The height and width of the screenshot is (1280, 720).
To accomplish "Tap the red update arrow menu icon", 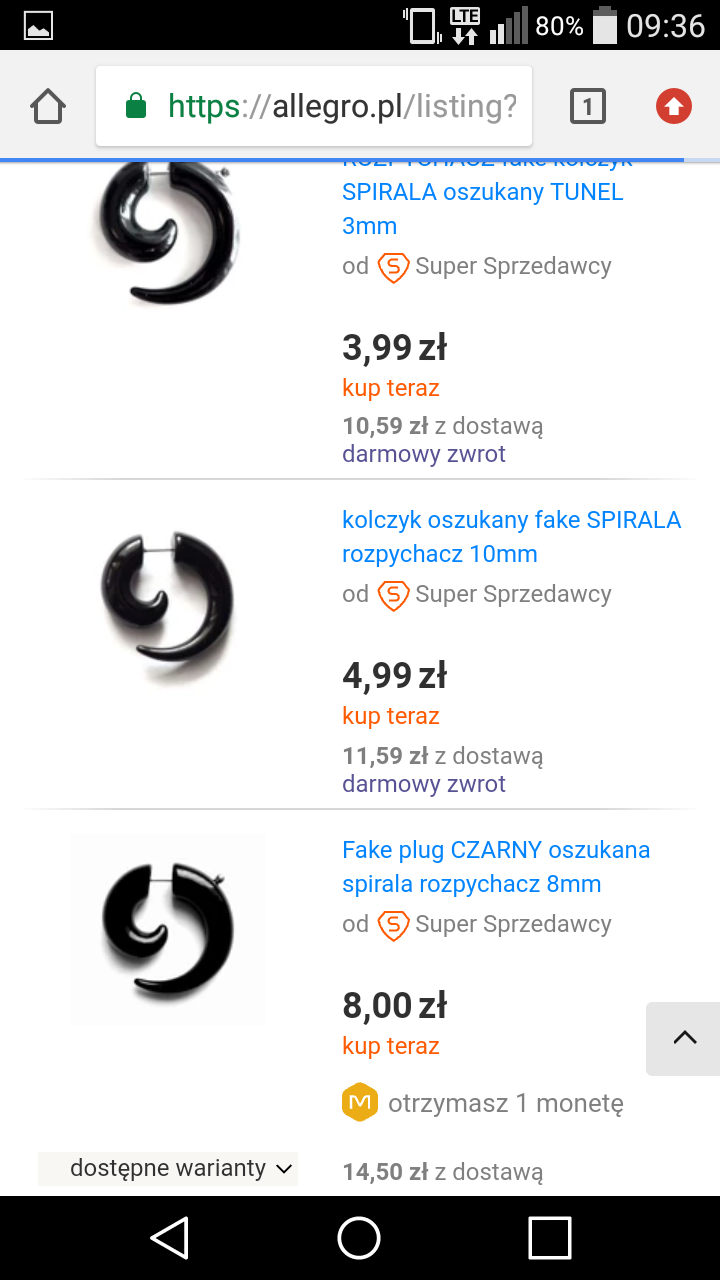I will [x=674, y=106].
